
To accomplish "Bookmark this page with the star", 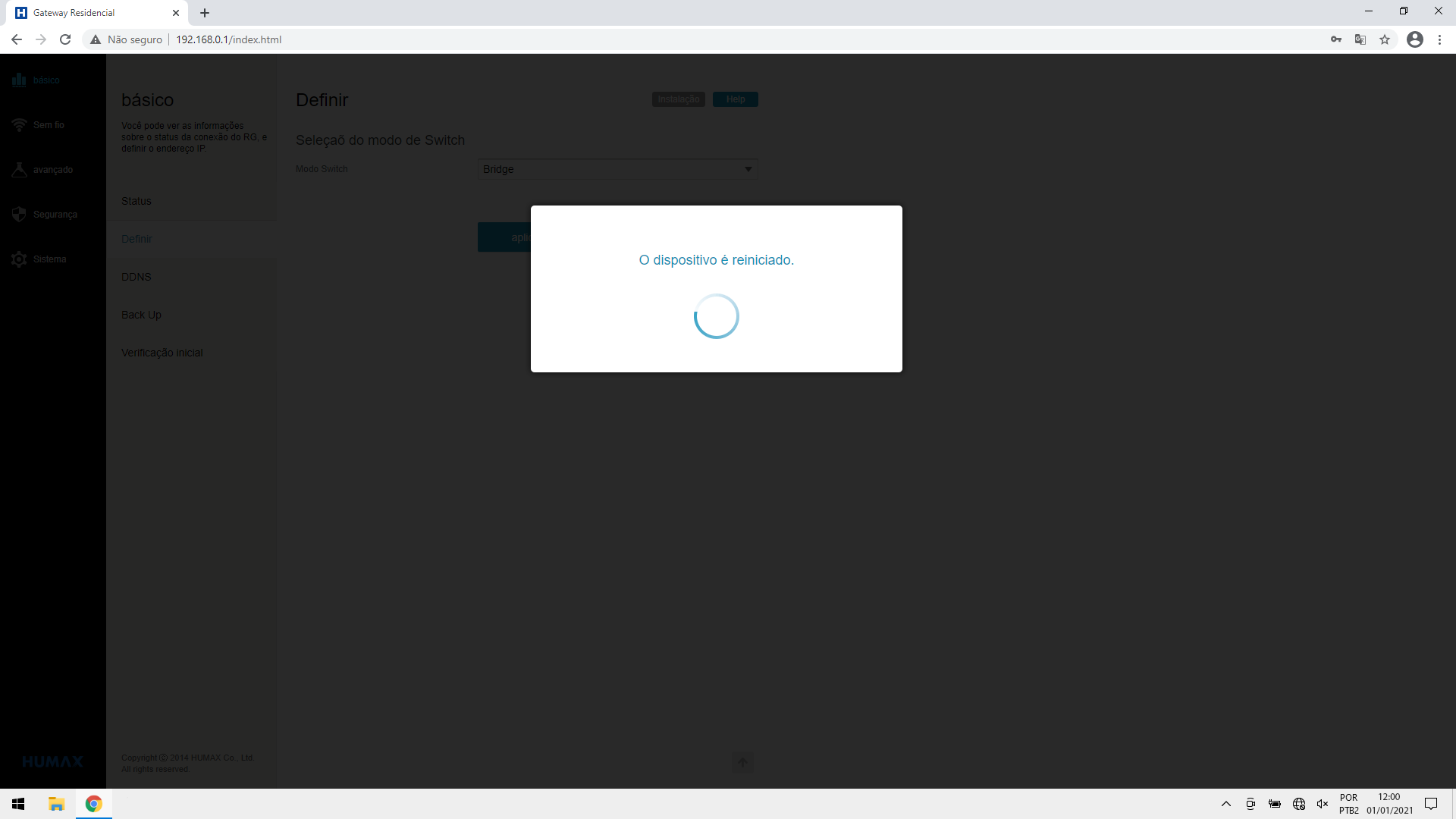I will coord(1385,39).
